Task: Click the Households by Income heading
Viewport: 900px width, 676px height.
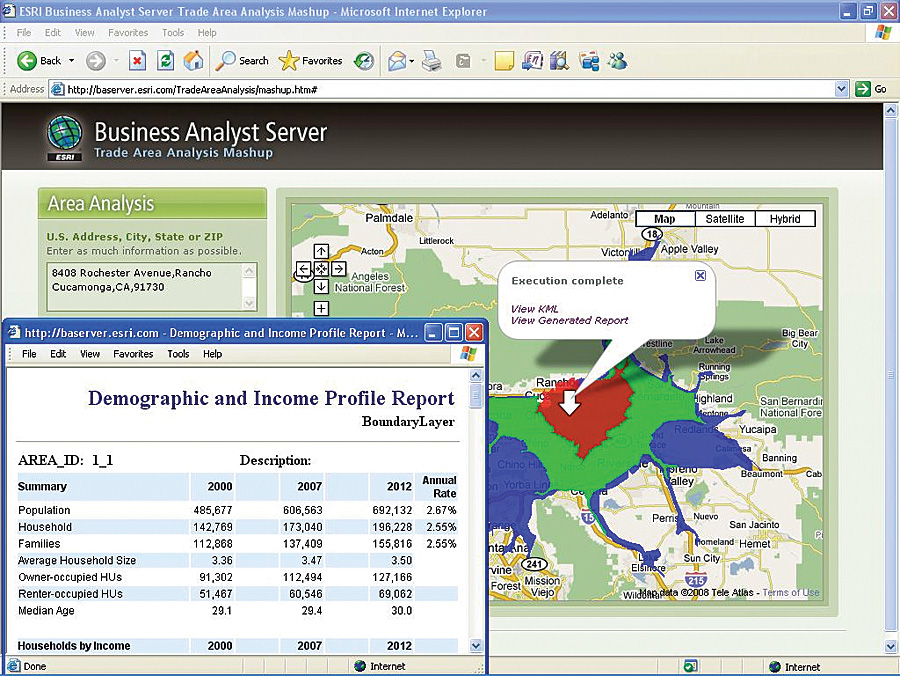Action: 73,646
